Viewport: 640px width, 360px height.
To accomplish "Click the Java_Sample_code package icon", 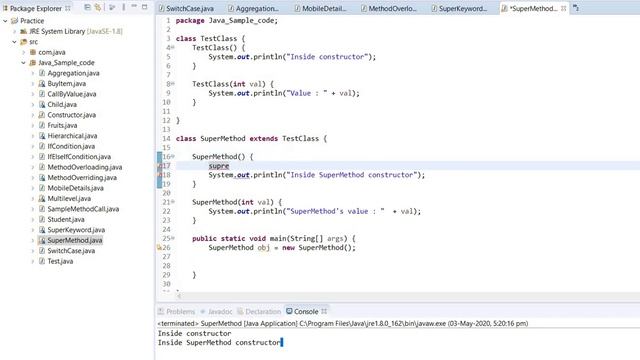I will pos(33,63).
